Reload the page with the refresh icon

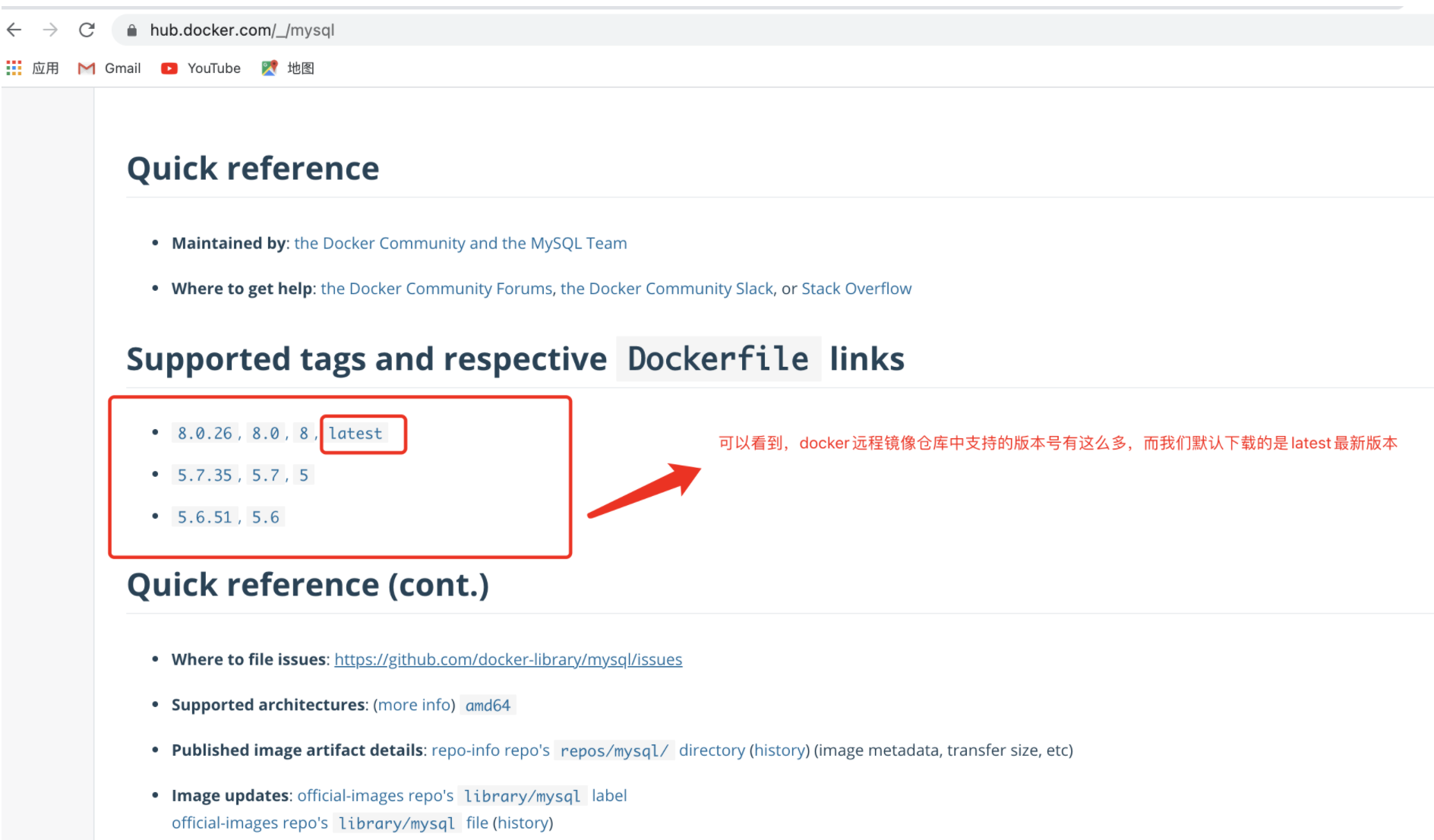pyautogui.click(x=87, y=30)
